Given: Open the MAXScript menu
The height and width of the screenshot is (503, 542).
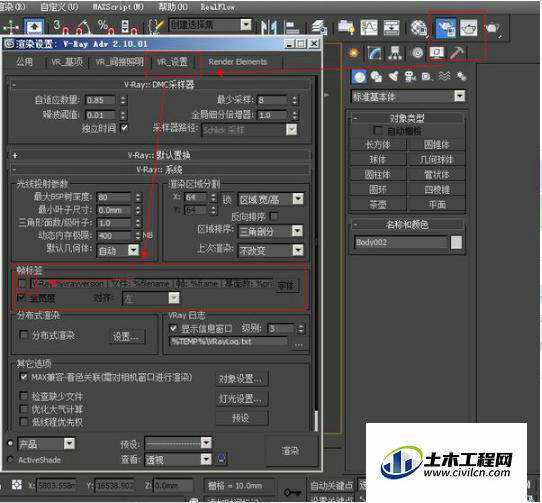Looking at the screenshot, I should [x=118, y=7].
